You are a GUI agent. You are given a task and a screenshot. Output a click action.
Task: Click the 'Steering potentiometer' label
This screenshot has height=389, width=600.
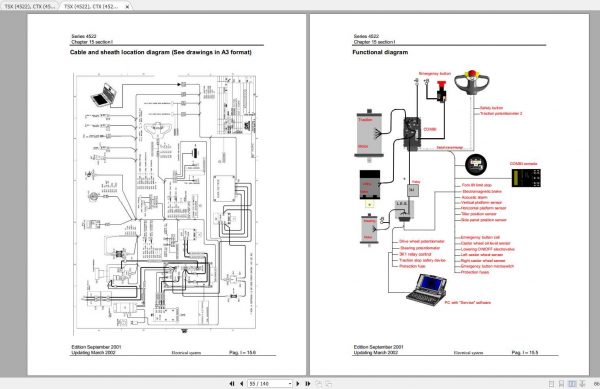click(420, 248)
